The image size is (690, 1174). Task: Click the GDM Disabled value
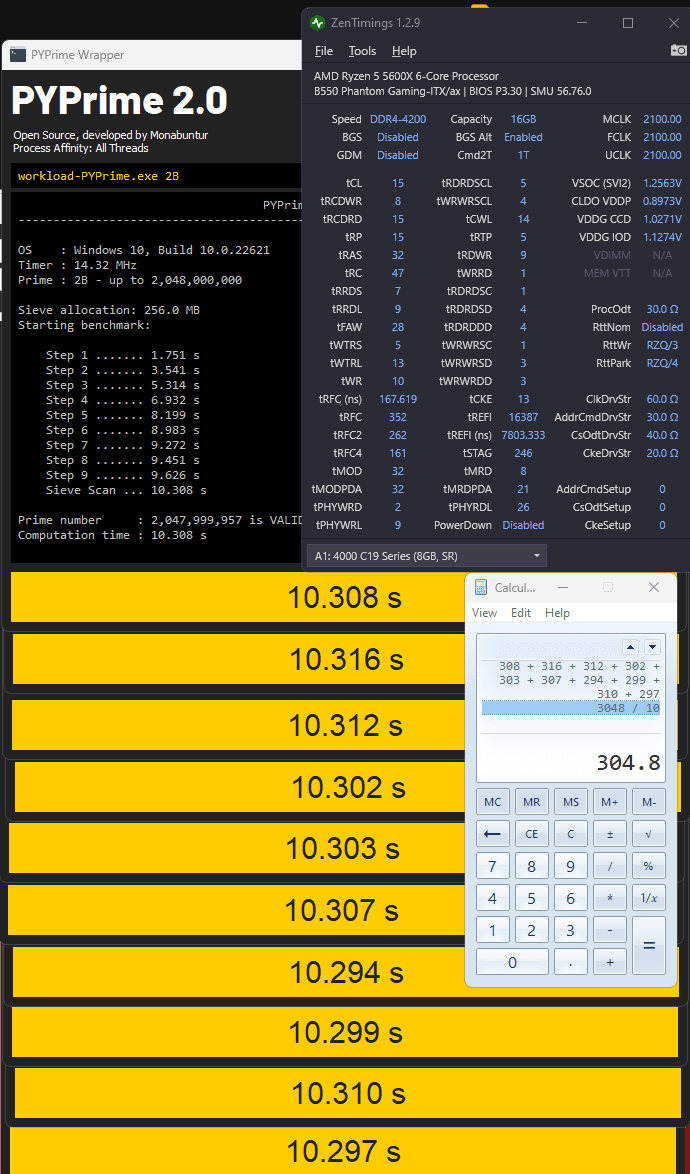point(398,155)
